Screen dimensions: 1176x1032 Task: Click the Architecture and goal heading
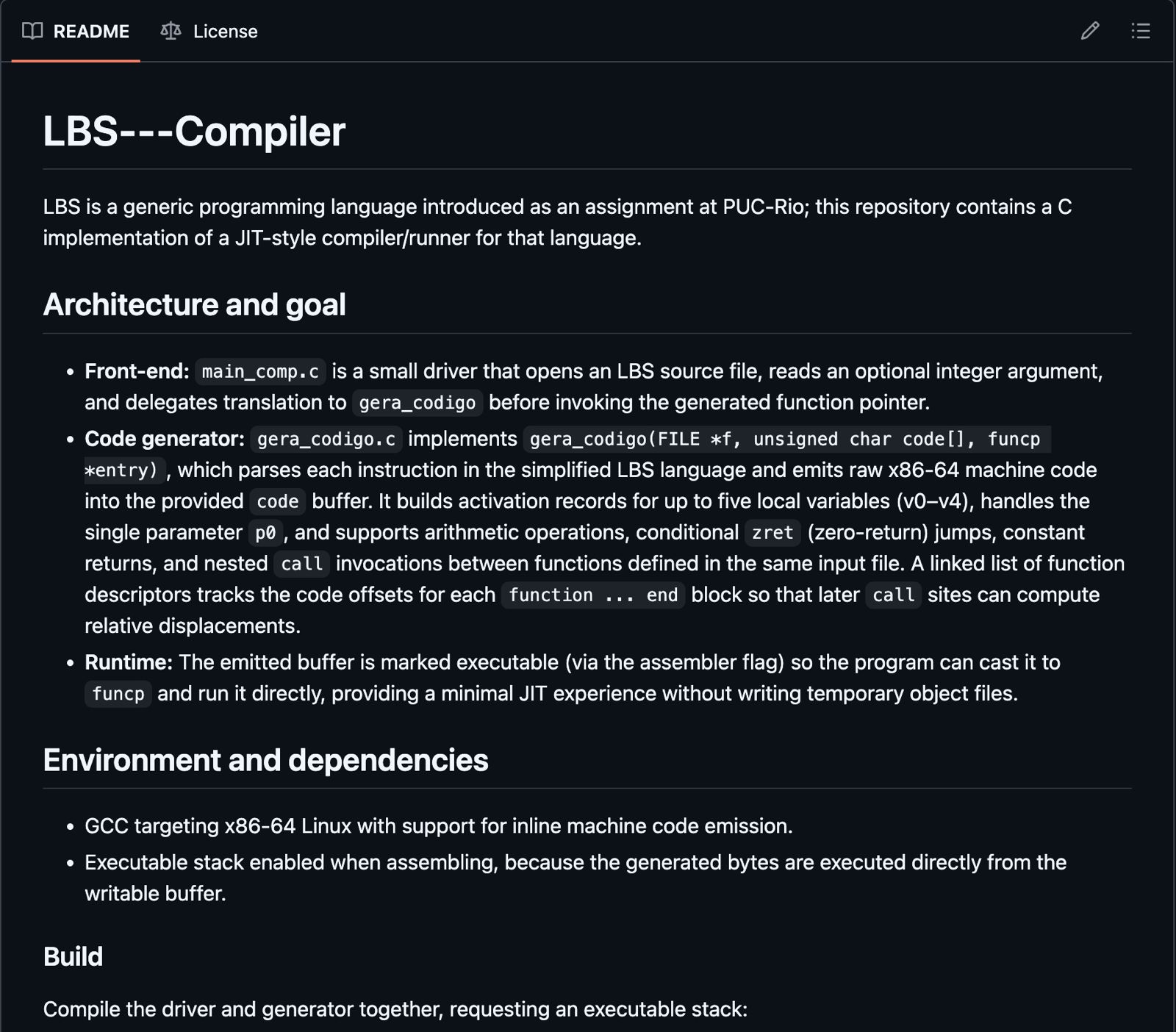tap(194, 304)
